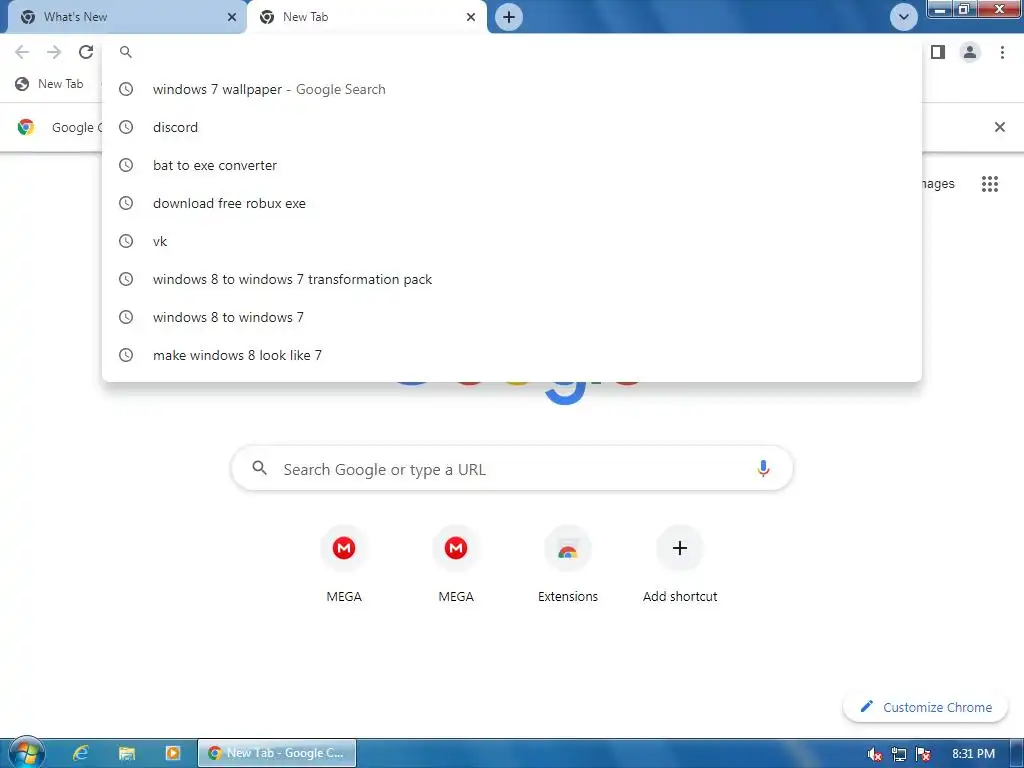This screenshot has width=1024, height=768.
Task: Switch to the What's New tab
Action: [x=127, y=17]
